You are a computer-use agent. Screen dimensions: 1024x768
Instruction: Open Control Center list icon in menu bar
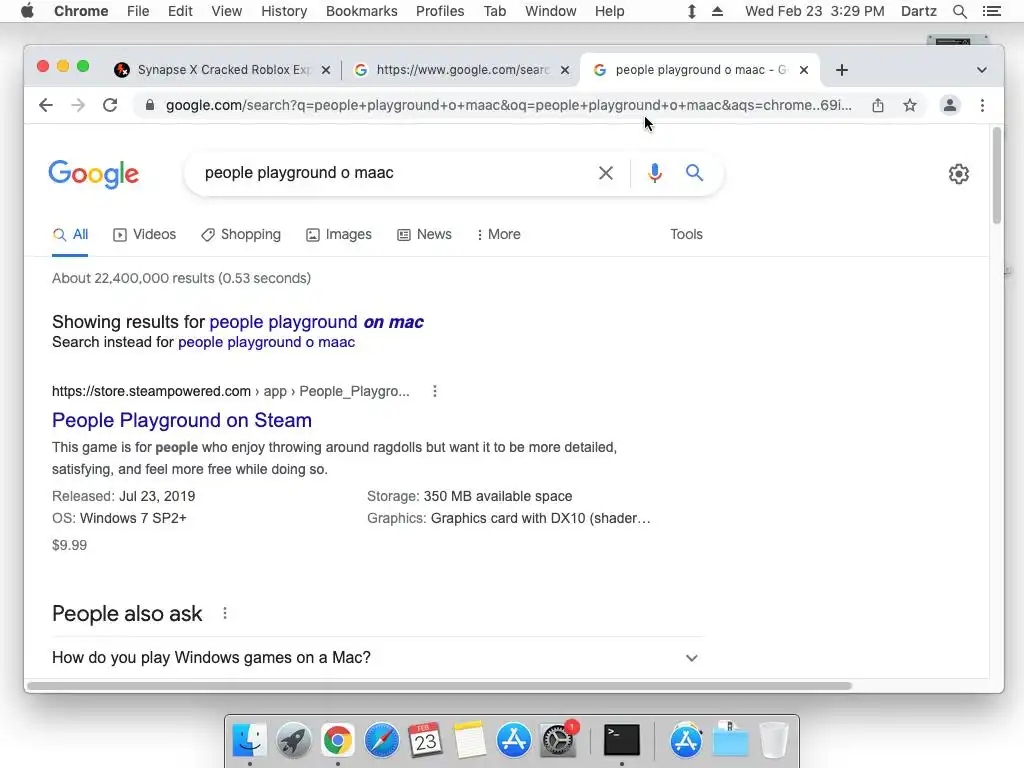(991, 11)
